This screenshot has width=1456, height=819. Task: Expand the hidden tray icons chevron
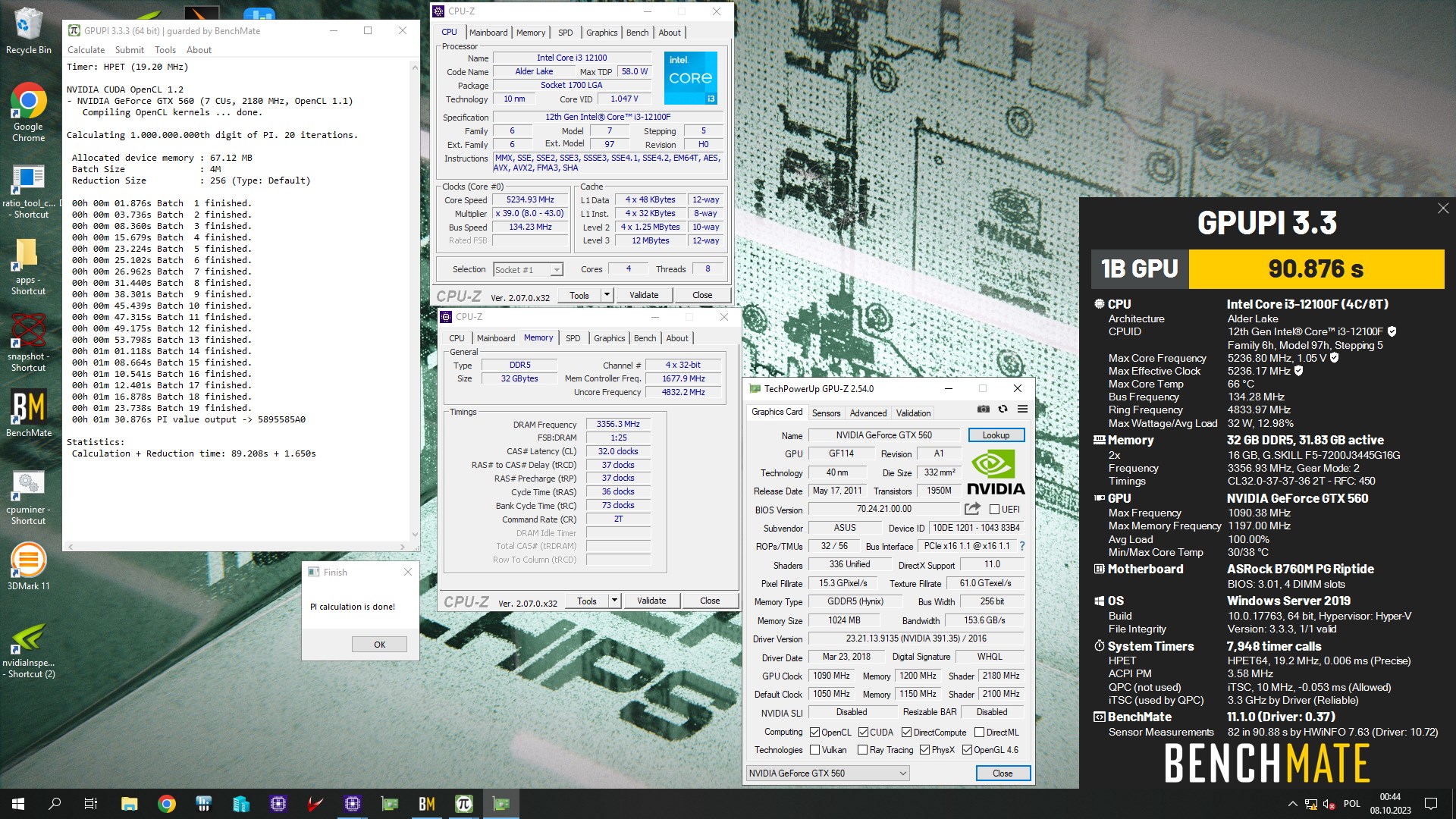(x=1292, y=804)
